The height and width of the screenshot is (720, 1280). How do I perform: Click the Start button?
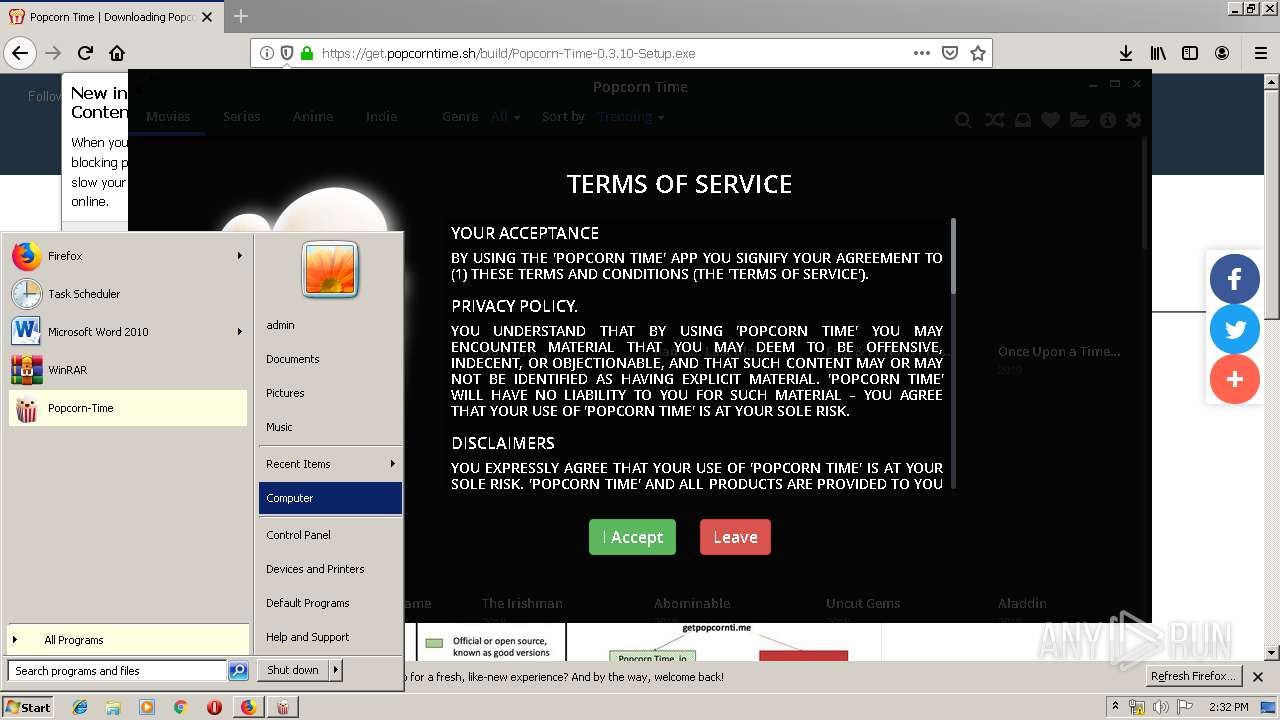coord(28,707)
